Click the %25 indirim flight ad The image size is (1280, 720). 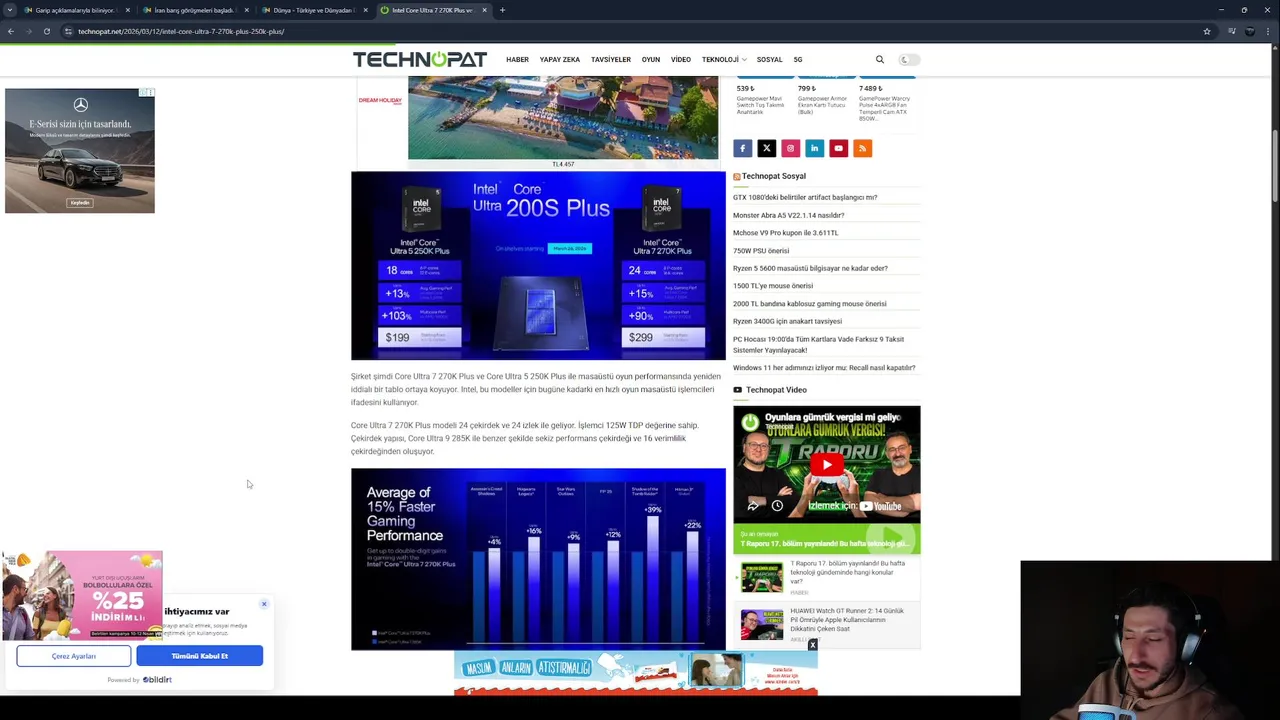point(82,595)
